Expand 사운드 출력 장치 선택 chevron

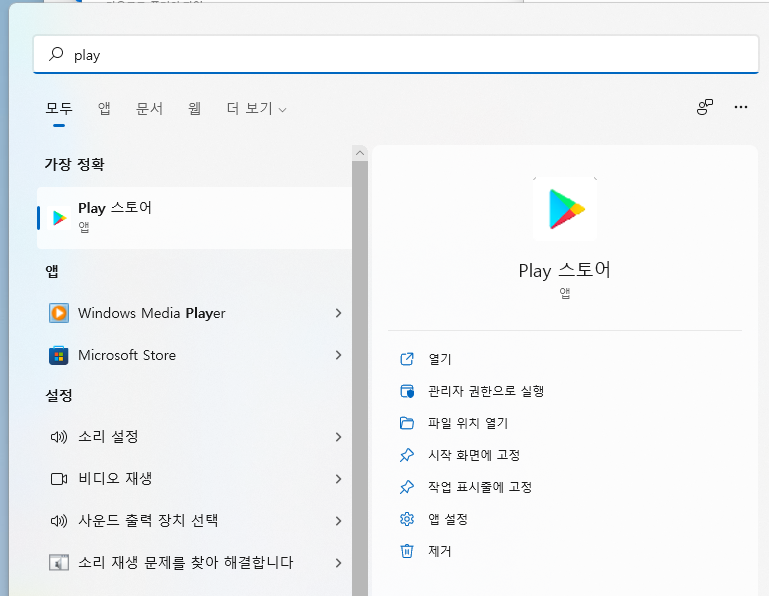pyautogui.click(x=338, y=520)
